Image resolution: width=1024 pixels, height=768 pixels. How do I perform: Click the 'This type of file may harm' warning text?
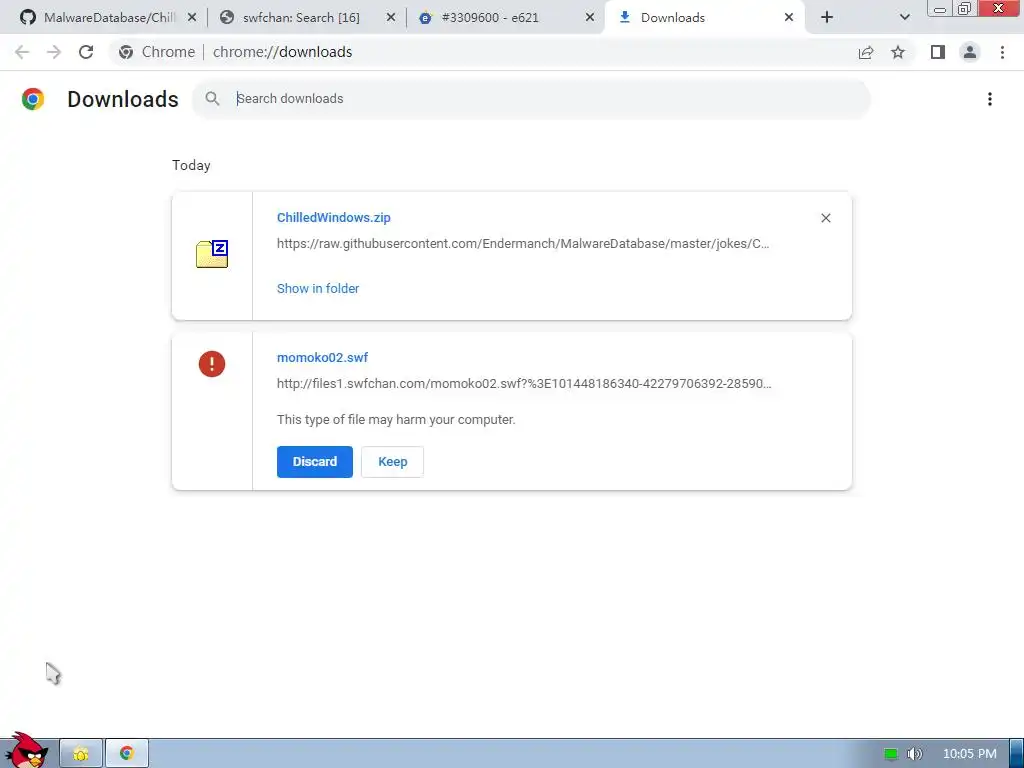(396, 420)
